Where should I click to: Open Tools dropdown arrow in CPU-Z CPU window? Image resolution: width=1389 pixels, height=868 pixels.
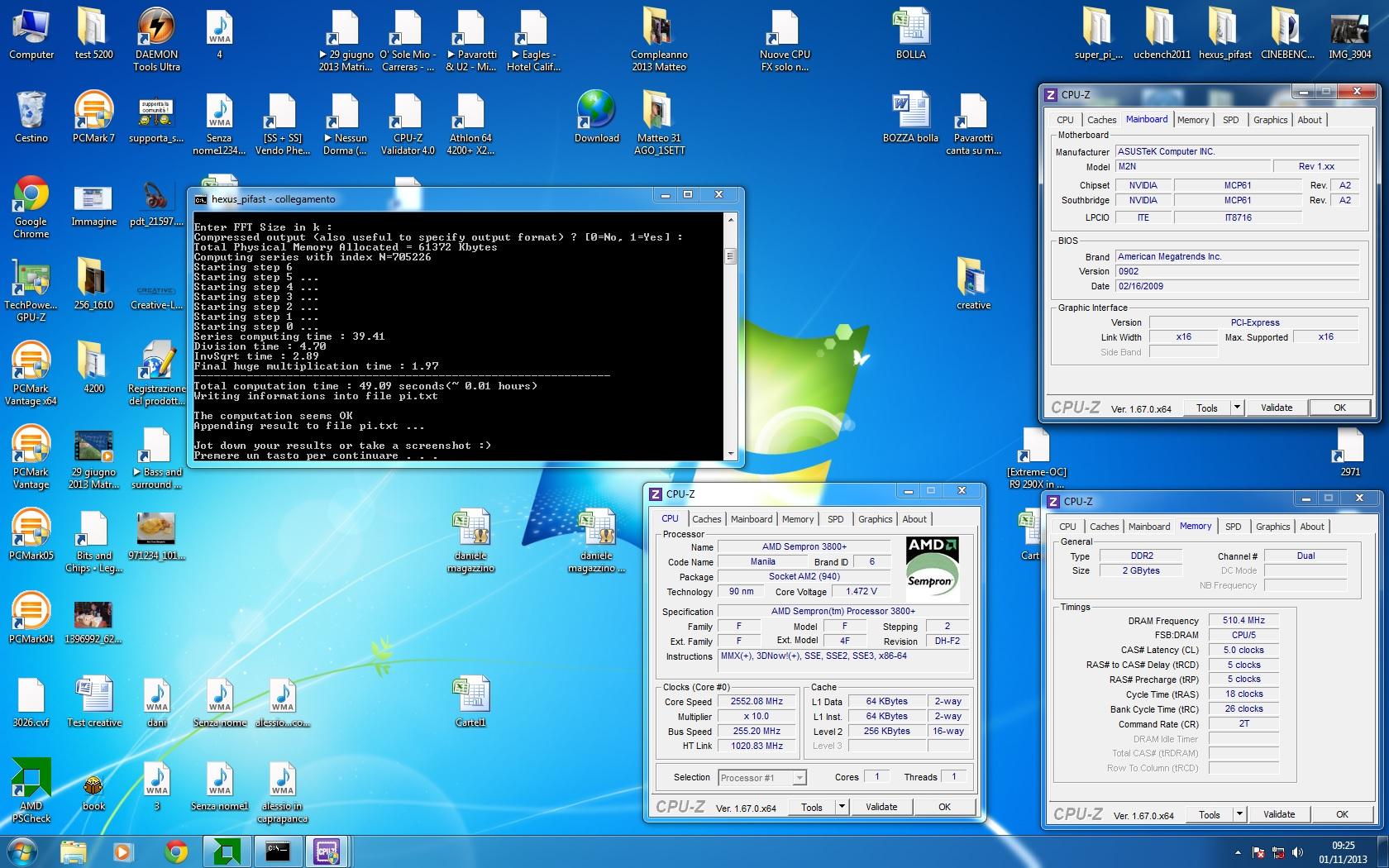(842, 807)
